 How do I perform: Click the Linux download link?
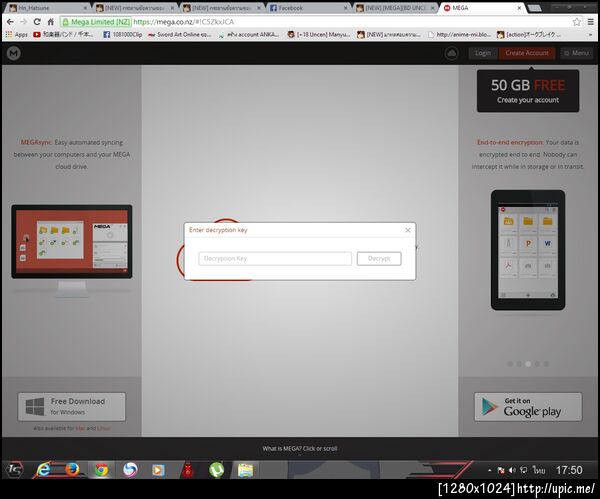tap(103, 428)
